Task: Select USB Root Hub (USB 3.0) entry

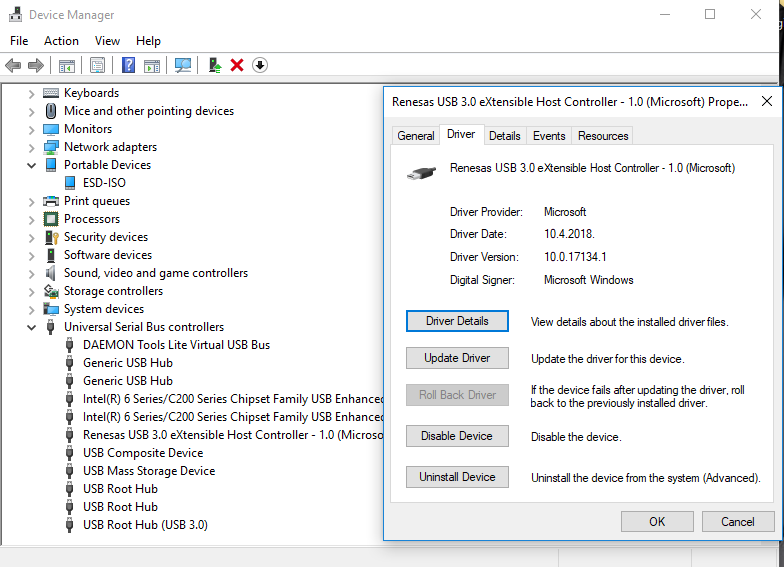Action: 145,525
